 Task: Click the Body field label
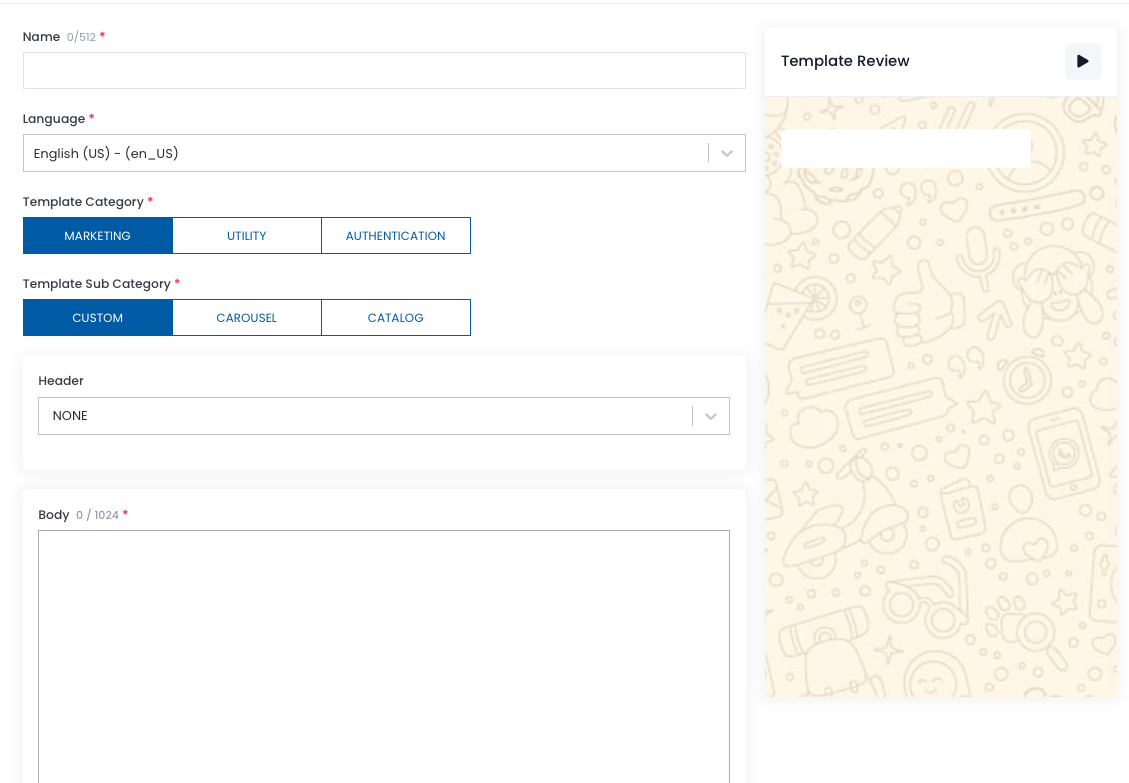pyautogui.click(x=53, y=515)
